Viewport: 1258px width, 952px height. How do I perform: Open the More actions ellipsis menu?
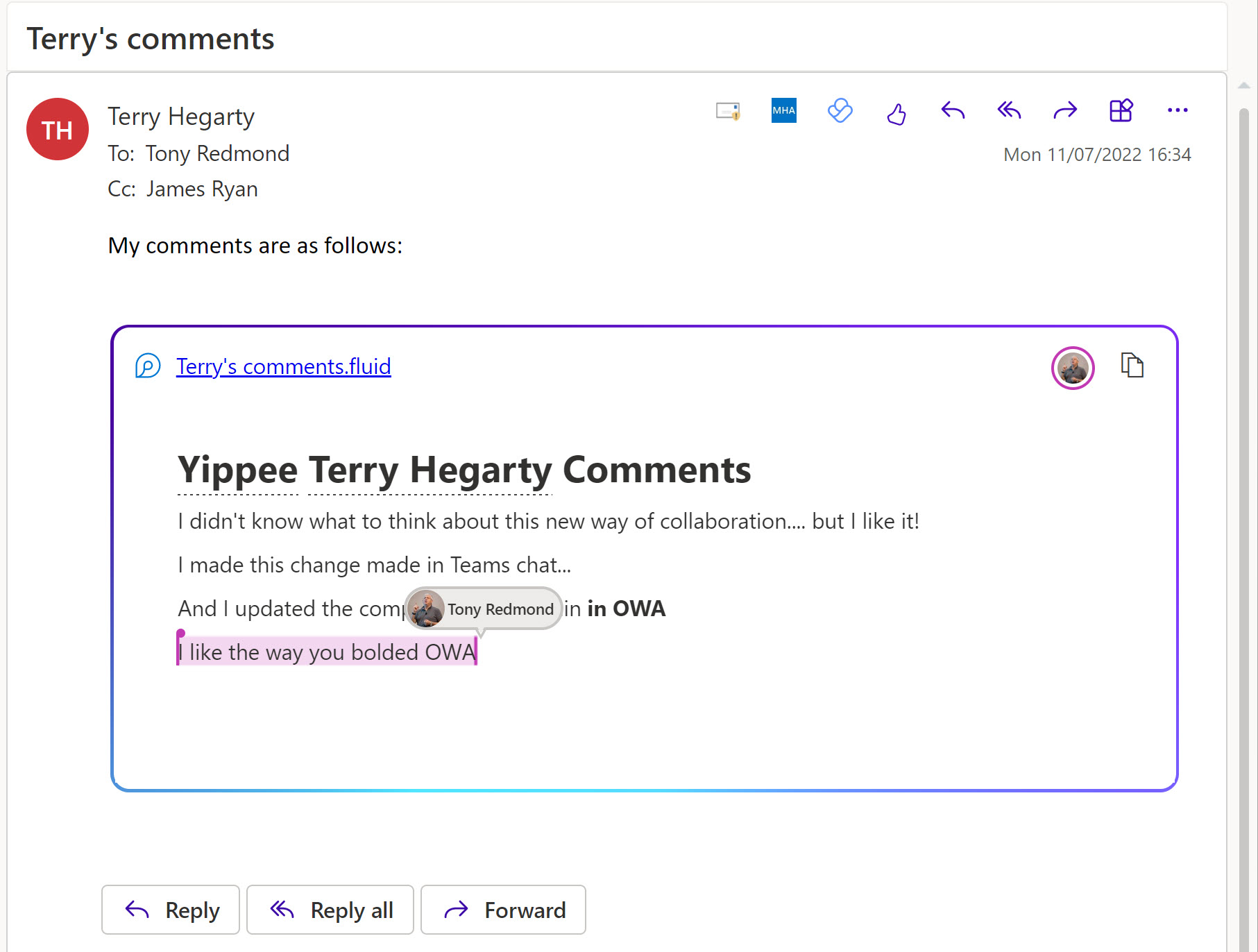1177,111
